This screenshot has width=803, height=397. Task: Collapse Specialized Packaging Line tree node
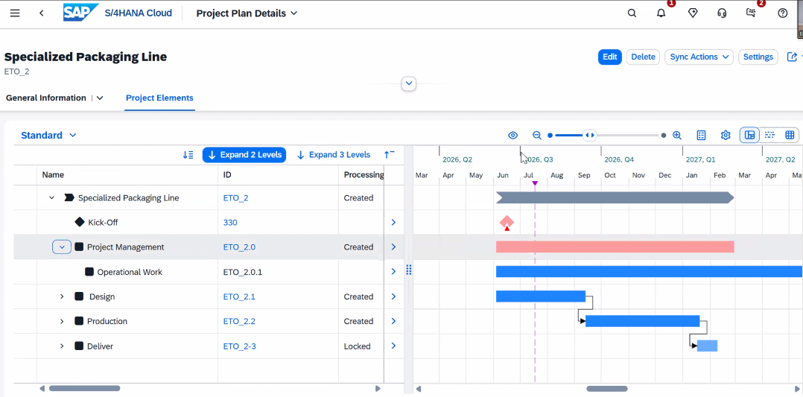tap(51, 198)
